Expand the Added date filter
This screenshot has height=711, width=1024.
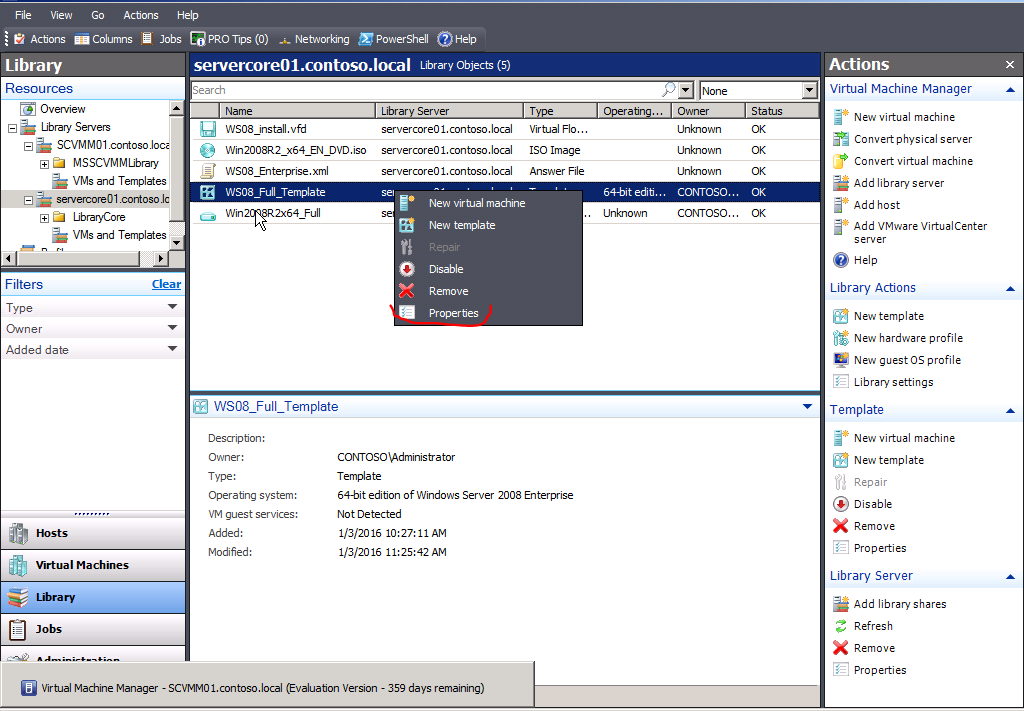coord(172,349)
